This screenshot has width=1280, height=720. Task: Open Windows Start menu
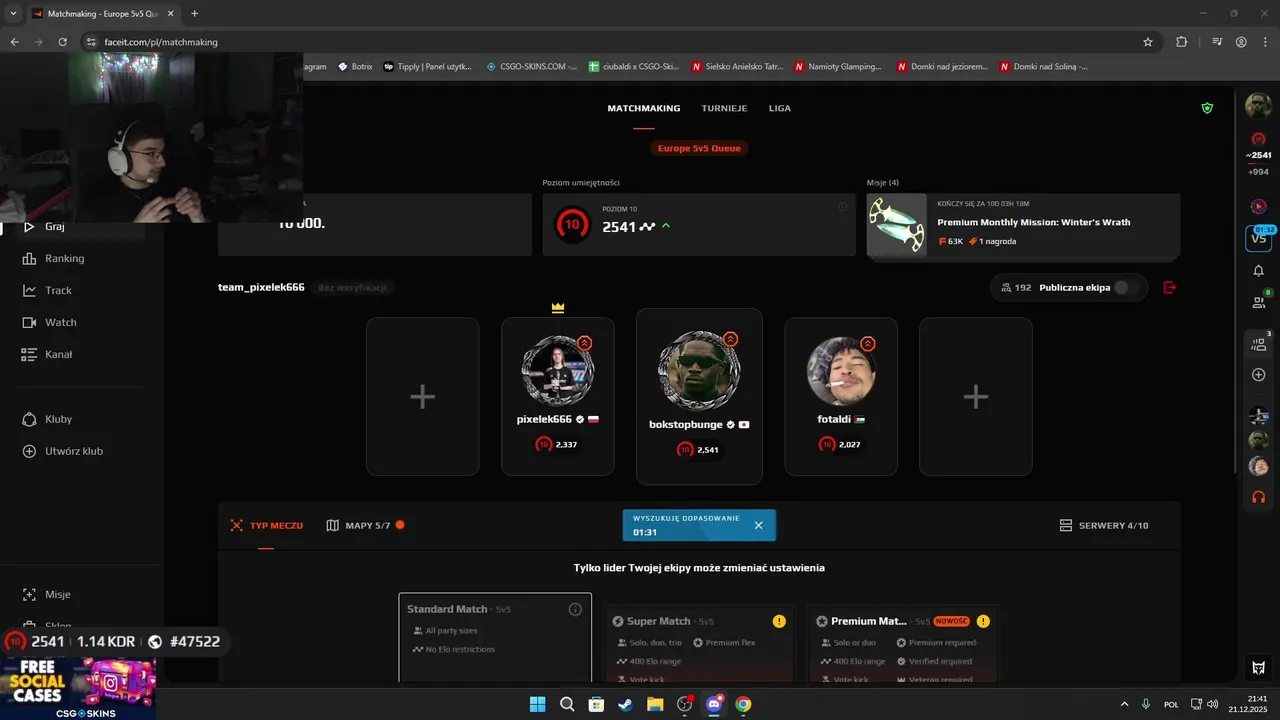[537, 704]
